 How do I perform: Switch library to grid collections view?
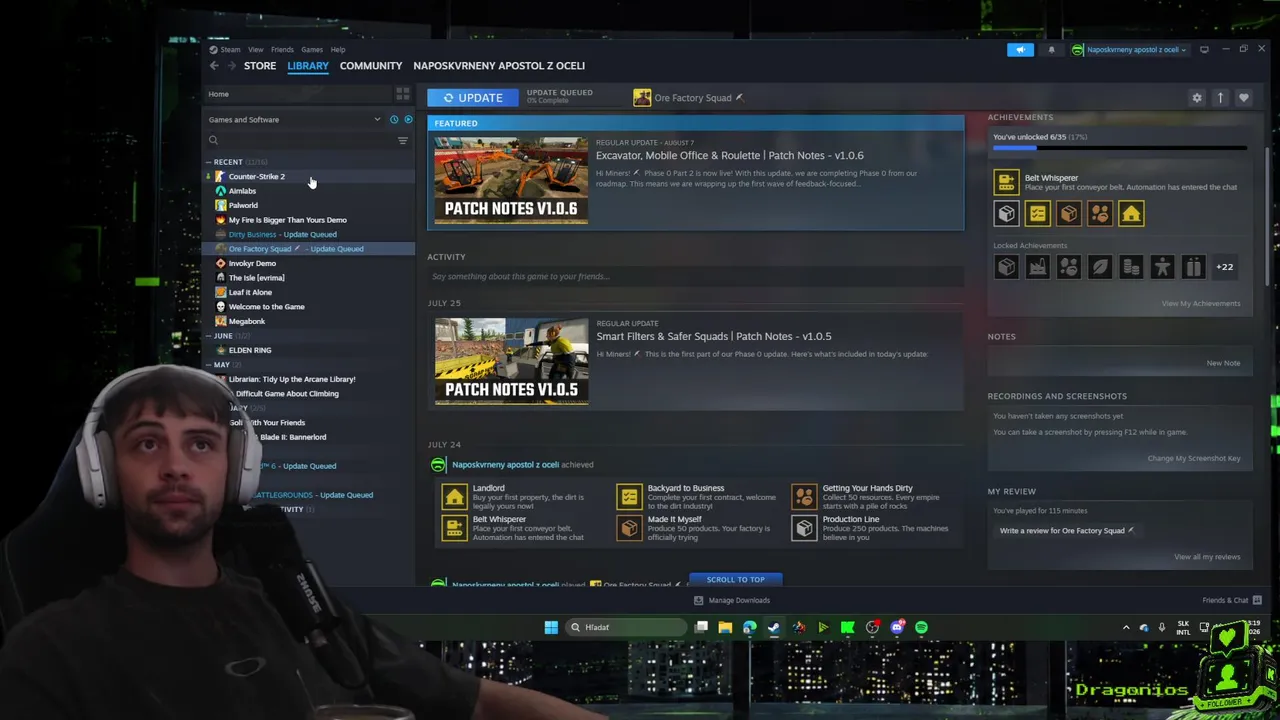point(402,94)
